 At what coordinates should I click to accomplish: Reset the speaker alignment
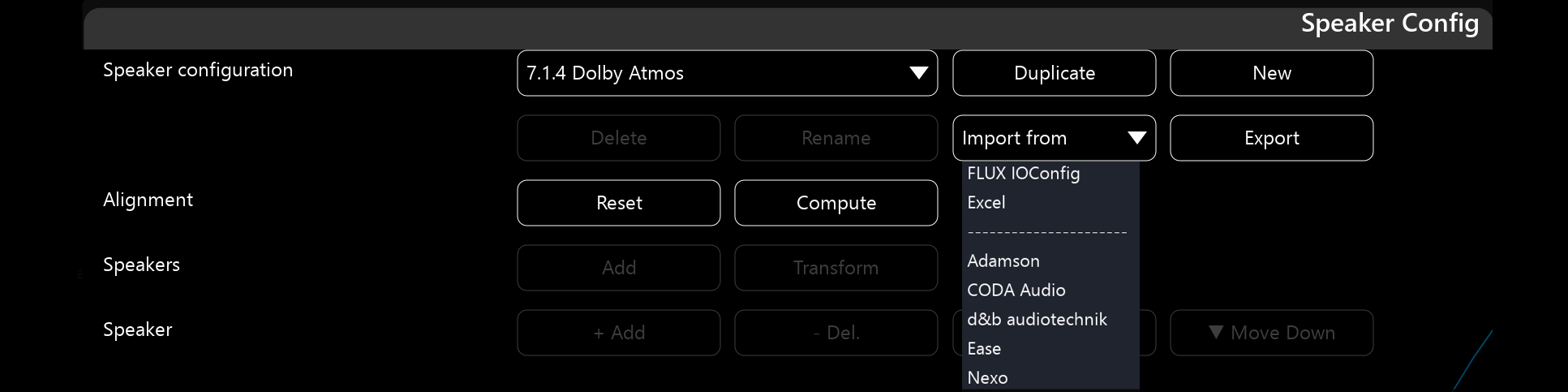(x=618, y=203)
